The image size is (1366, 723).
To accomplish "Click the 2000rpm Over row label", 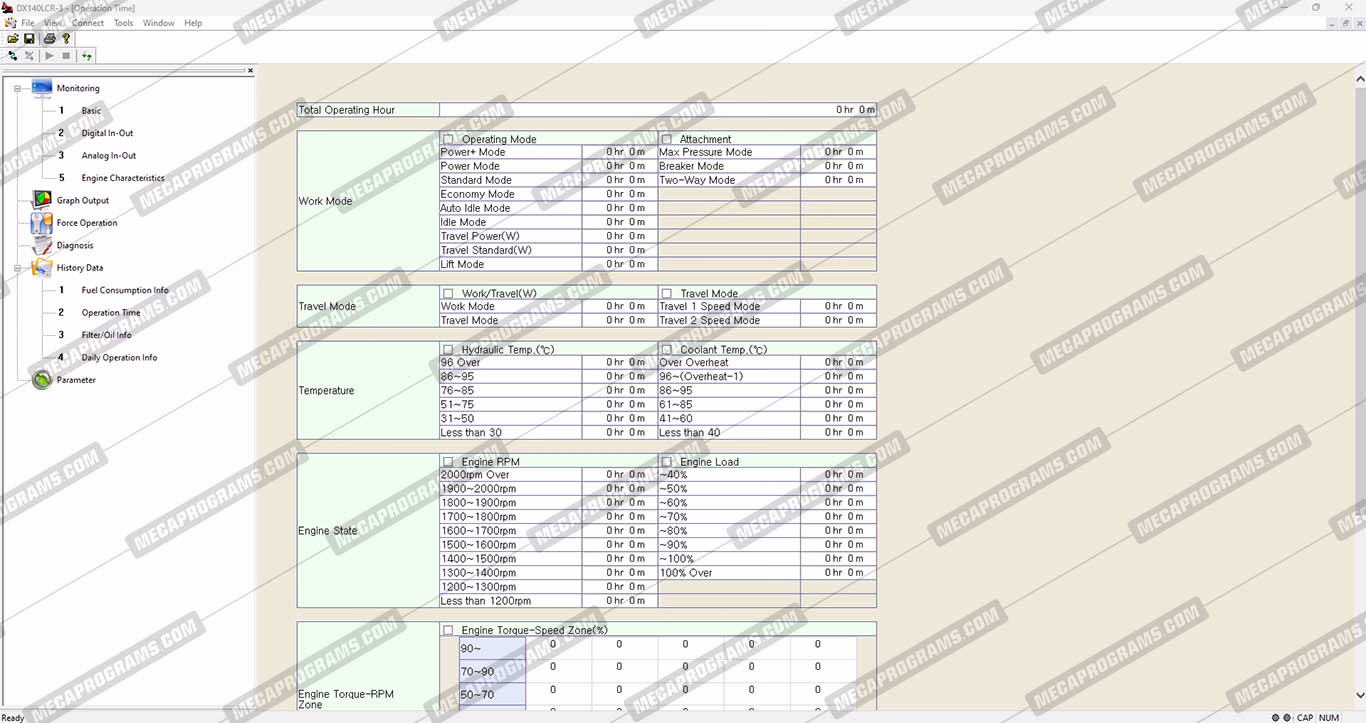I will [475, 474].
